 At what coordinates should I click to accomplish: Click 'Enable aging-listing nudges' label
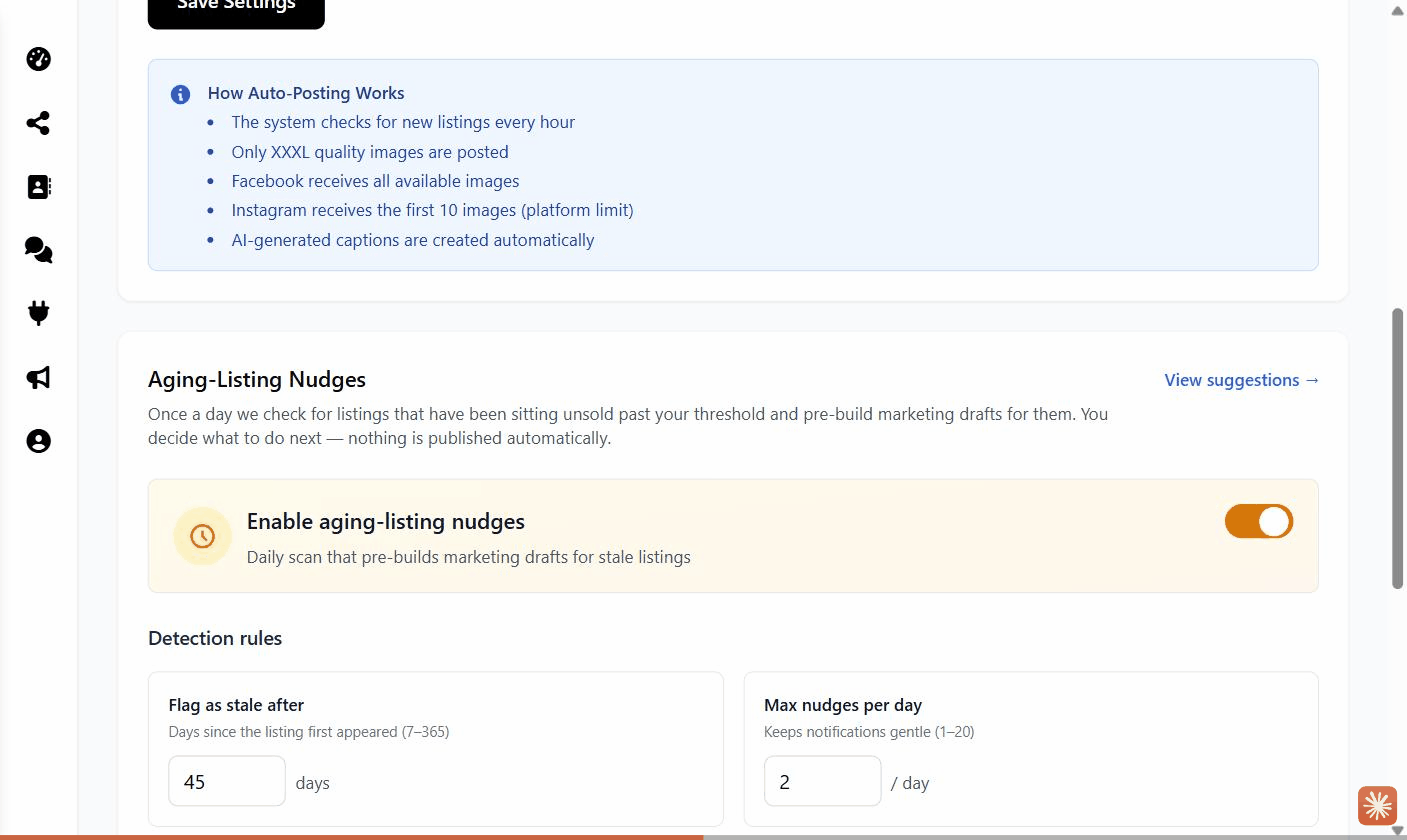pyautogui.click(x=386, y=521)
